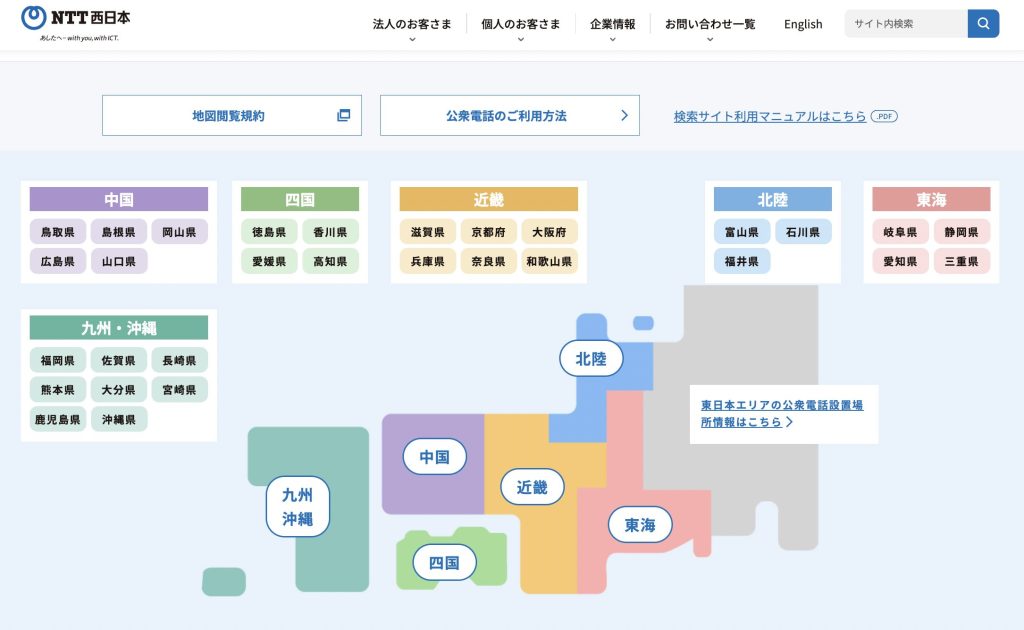Click the magnifying glass search button
The height and width of the screenshot is (630, 1024).
pos(983,24)
